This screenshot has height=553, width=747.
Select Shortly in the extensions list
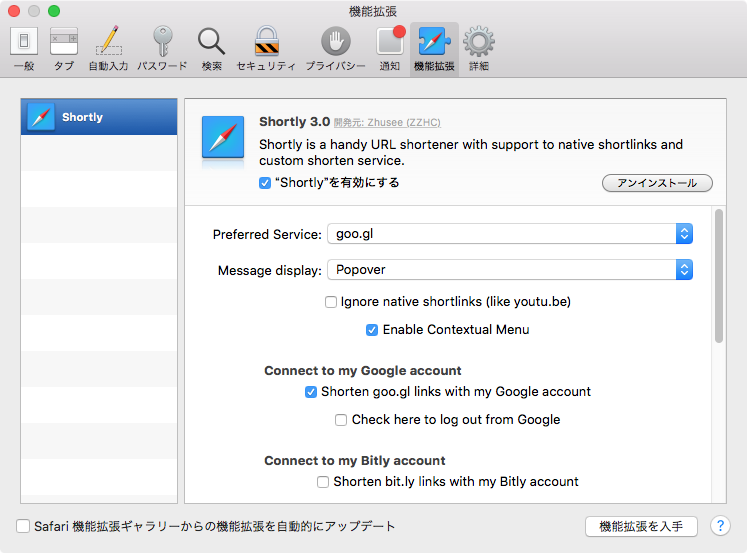click(x=99, y=117)
